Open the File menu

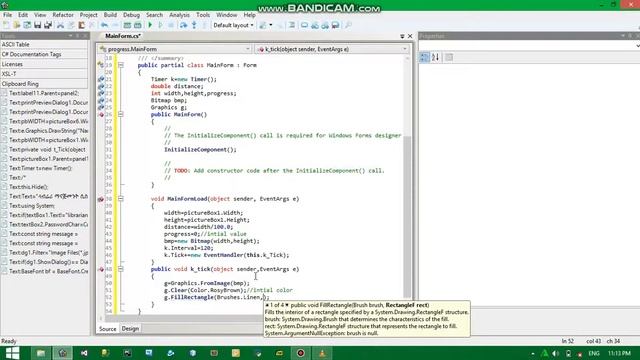(7, 15)
